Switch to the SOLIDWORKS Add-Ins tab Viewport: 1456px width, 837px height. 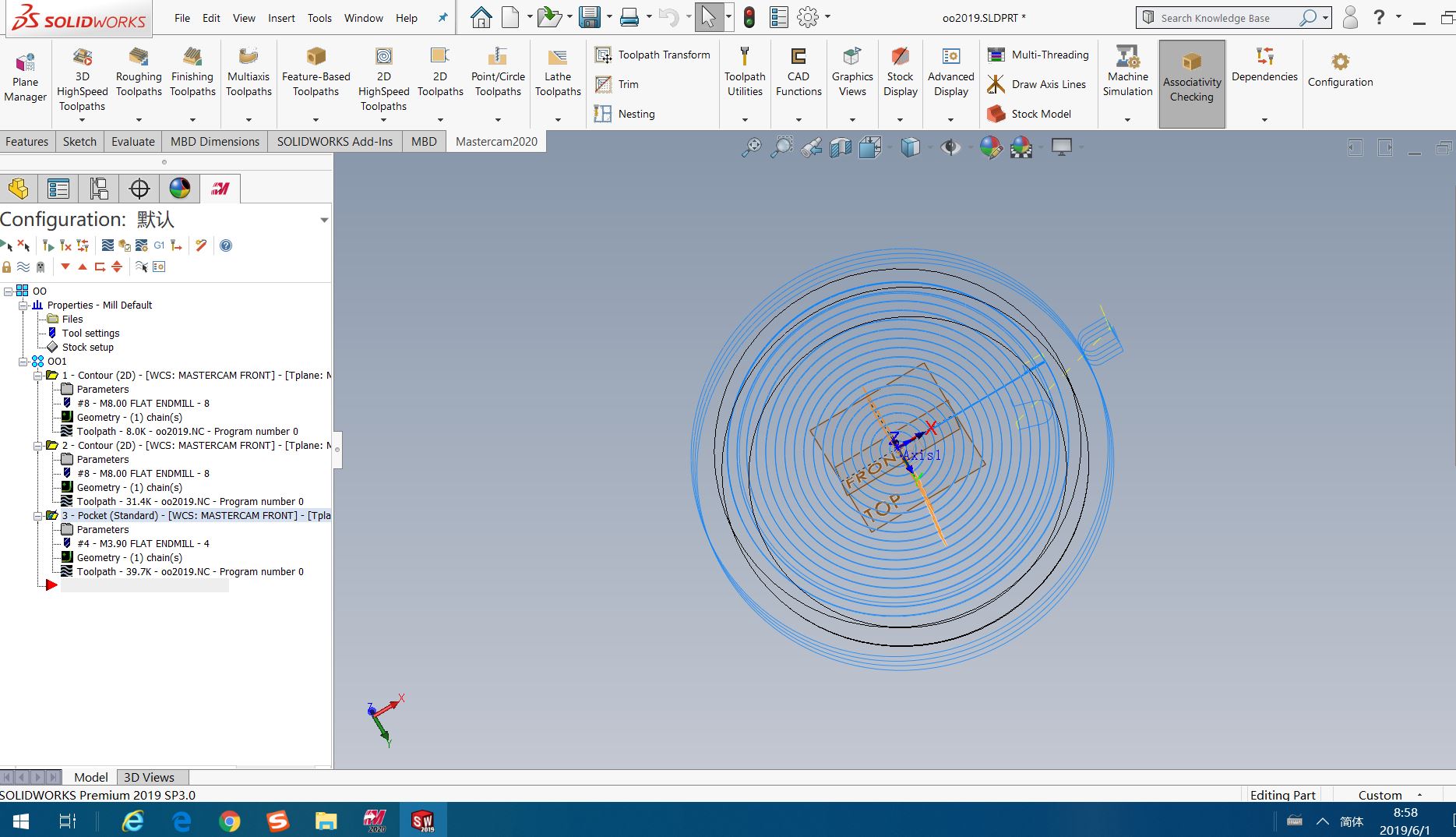[335, 141]
